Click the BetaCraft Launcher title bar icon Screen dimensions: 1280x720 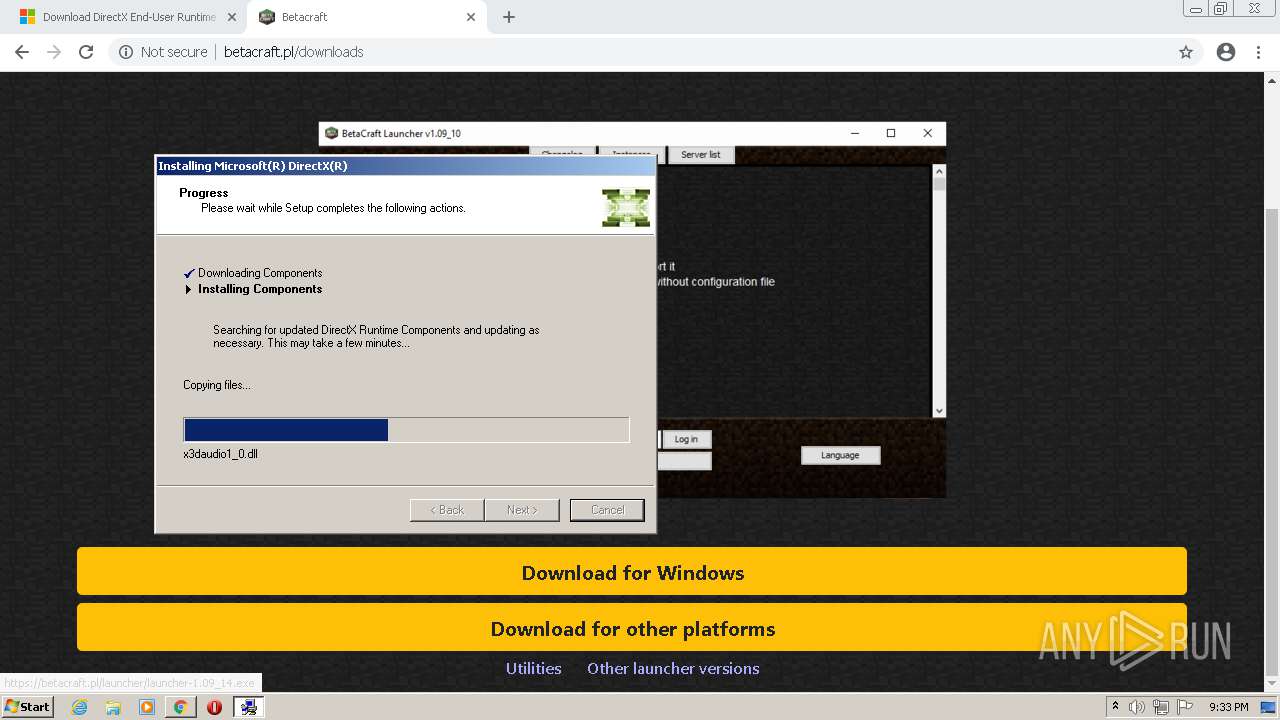332,133
